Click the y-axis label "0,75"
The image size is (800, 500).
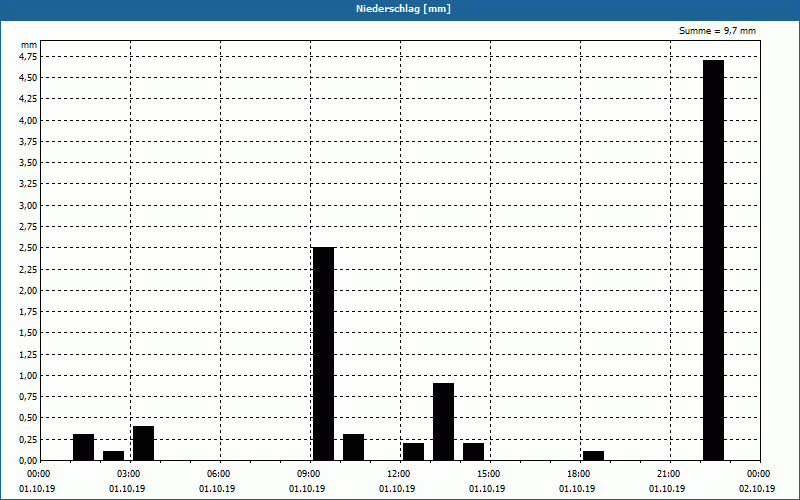click(28, 396)
